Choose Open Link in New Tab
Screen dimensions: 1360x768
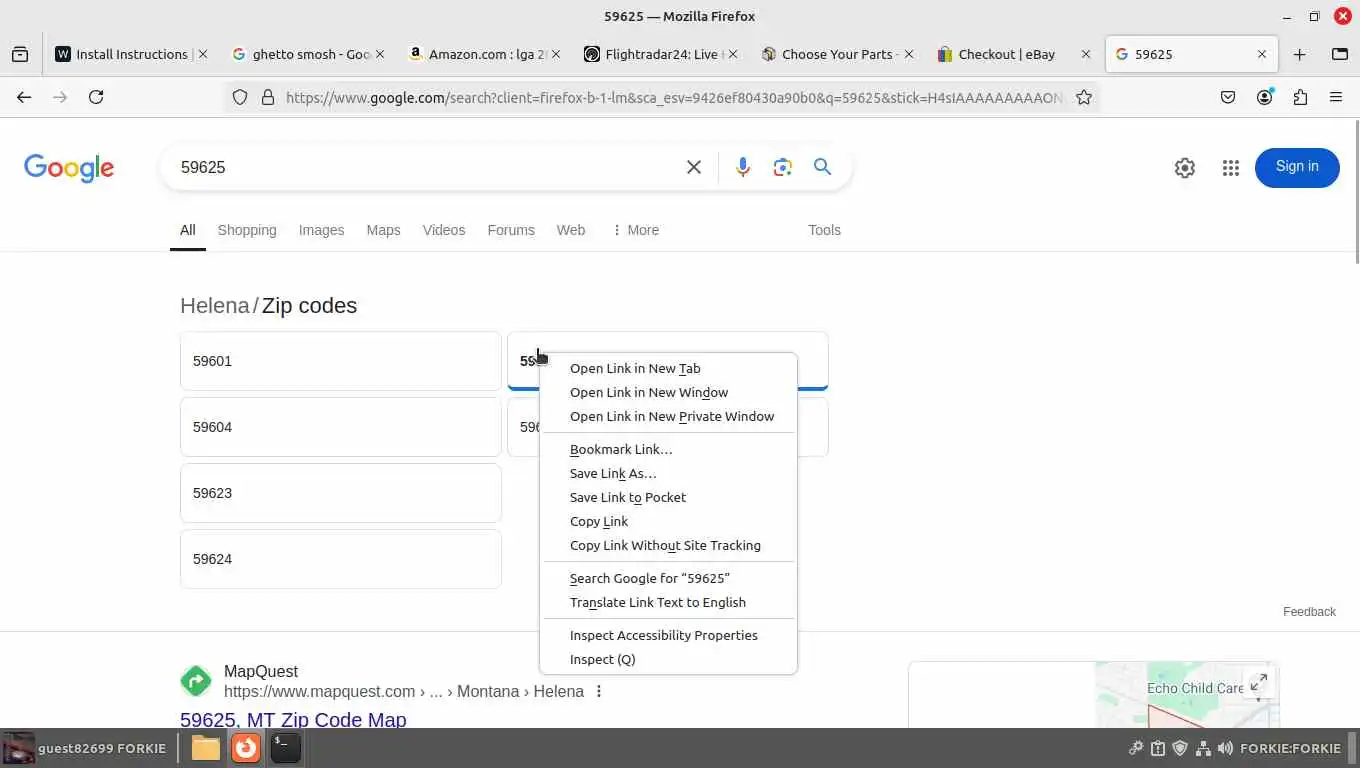668,368
